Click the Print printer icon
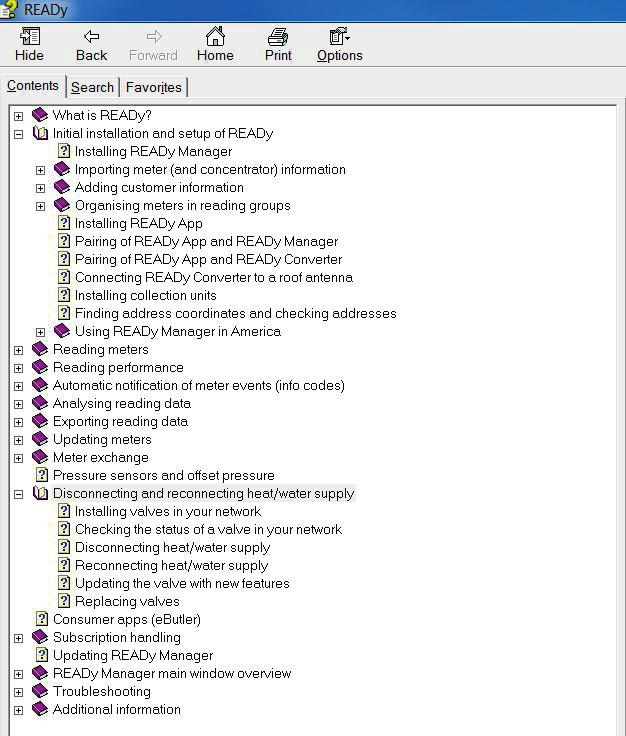This screenshot has height=736, width=626. (x=278, y=37)
